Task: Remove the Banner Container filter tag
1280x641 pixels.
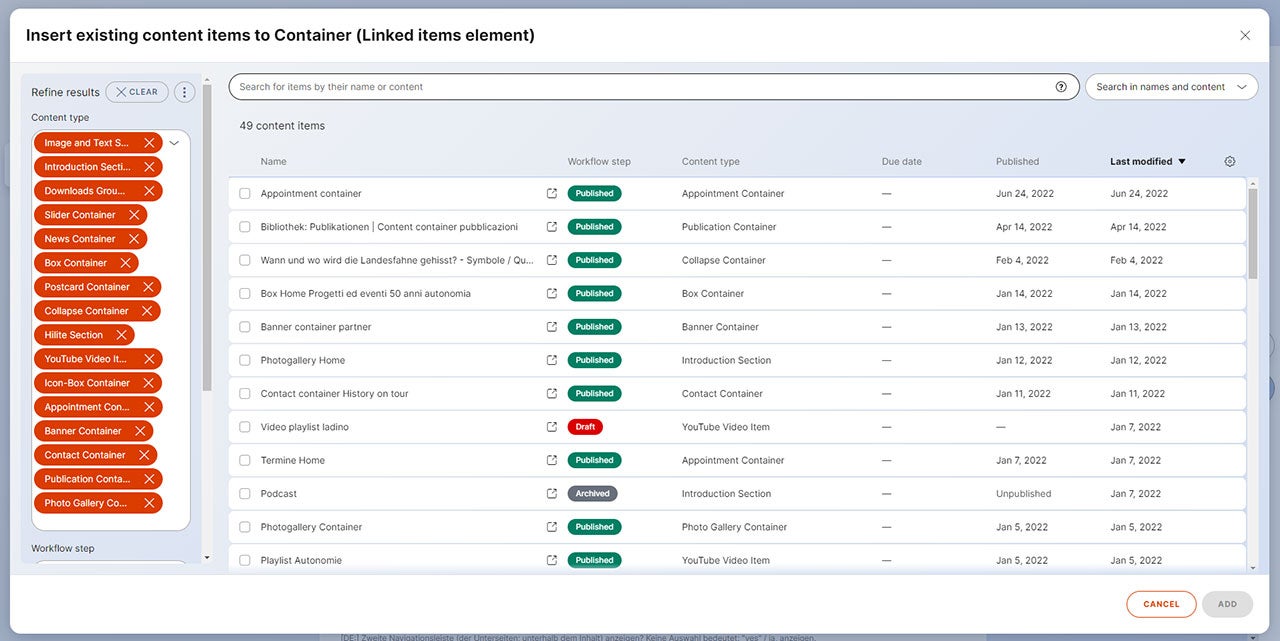Action: coord(140,431)
